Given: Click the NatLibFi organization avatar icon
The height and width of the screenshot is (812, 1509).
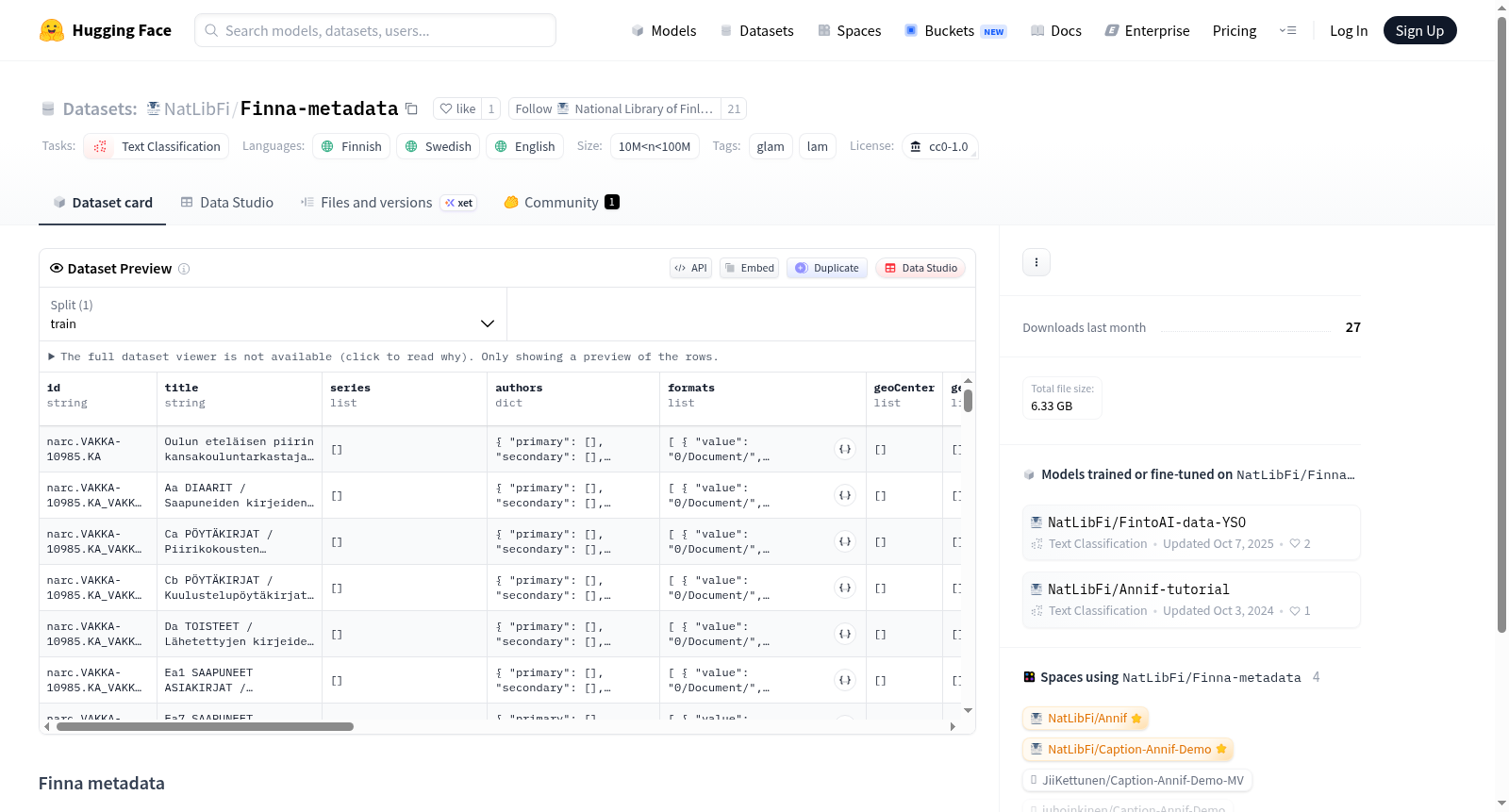Looking at the screenshot, I should [153, 108].
